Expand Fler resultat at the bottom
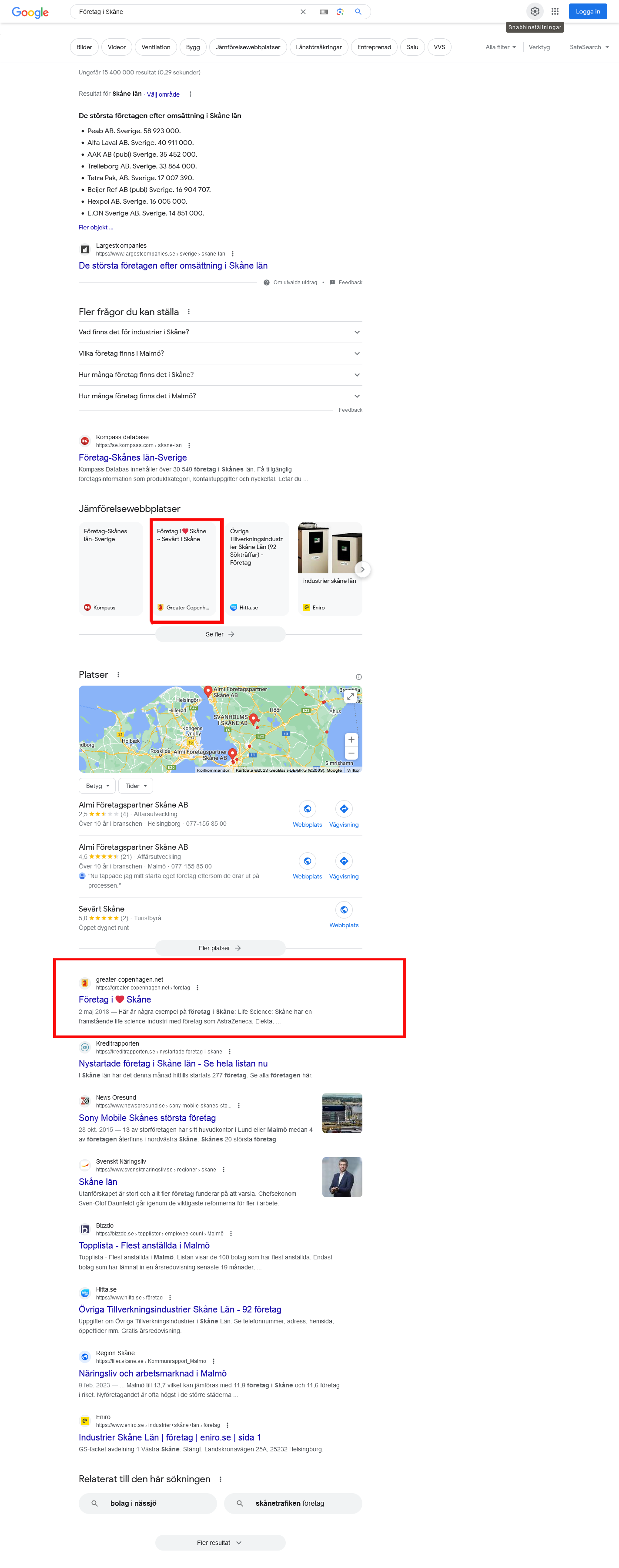Viewport: 619px width, 1568px height. pos(220,1542)
